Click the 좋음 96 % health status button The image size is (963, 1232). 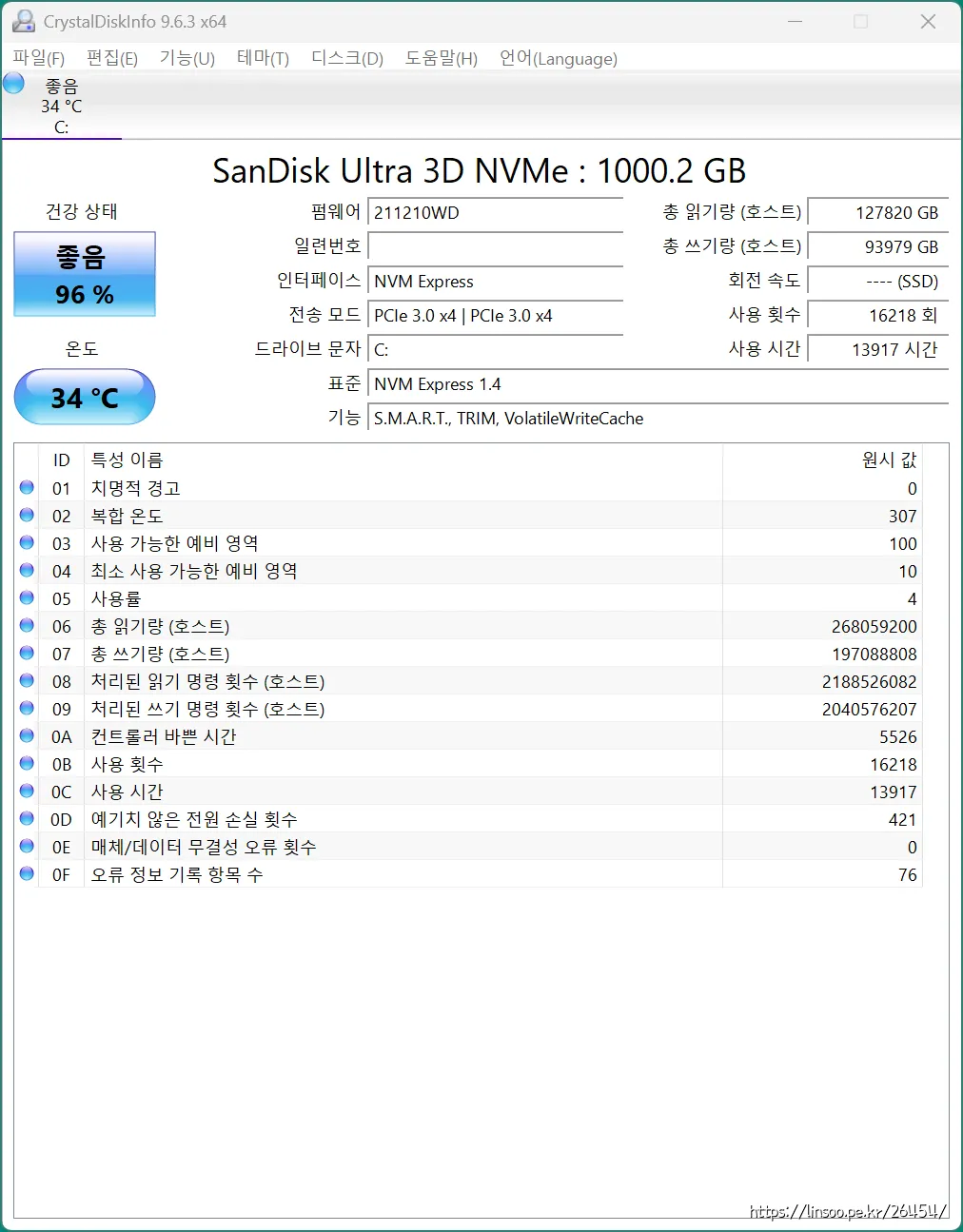(x=85, y=274)
